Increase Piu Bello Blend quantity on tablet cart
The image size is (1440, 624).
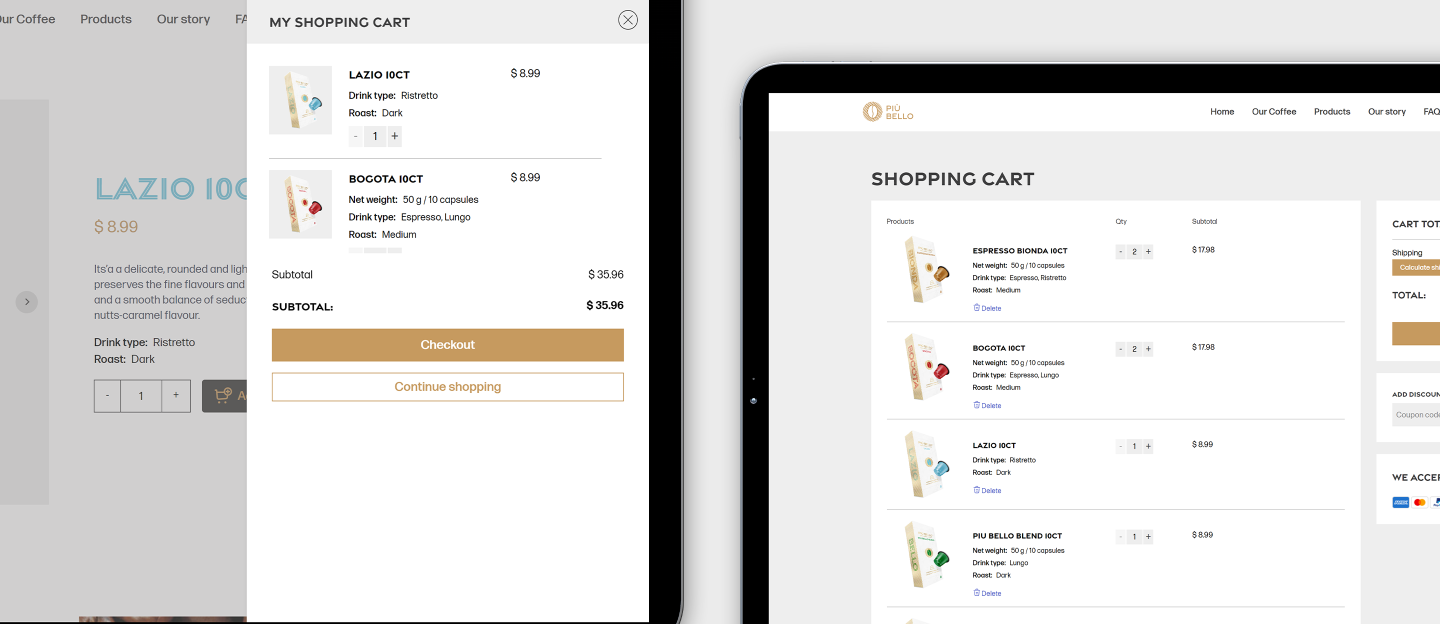[x=1148, y=536]
